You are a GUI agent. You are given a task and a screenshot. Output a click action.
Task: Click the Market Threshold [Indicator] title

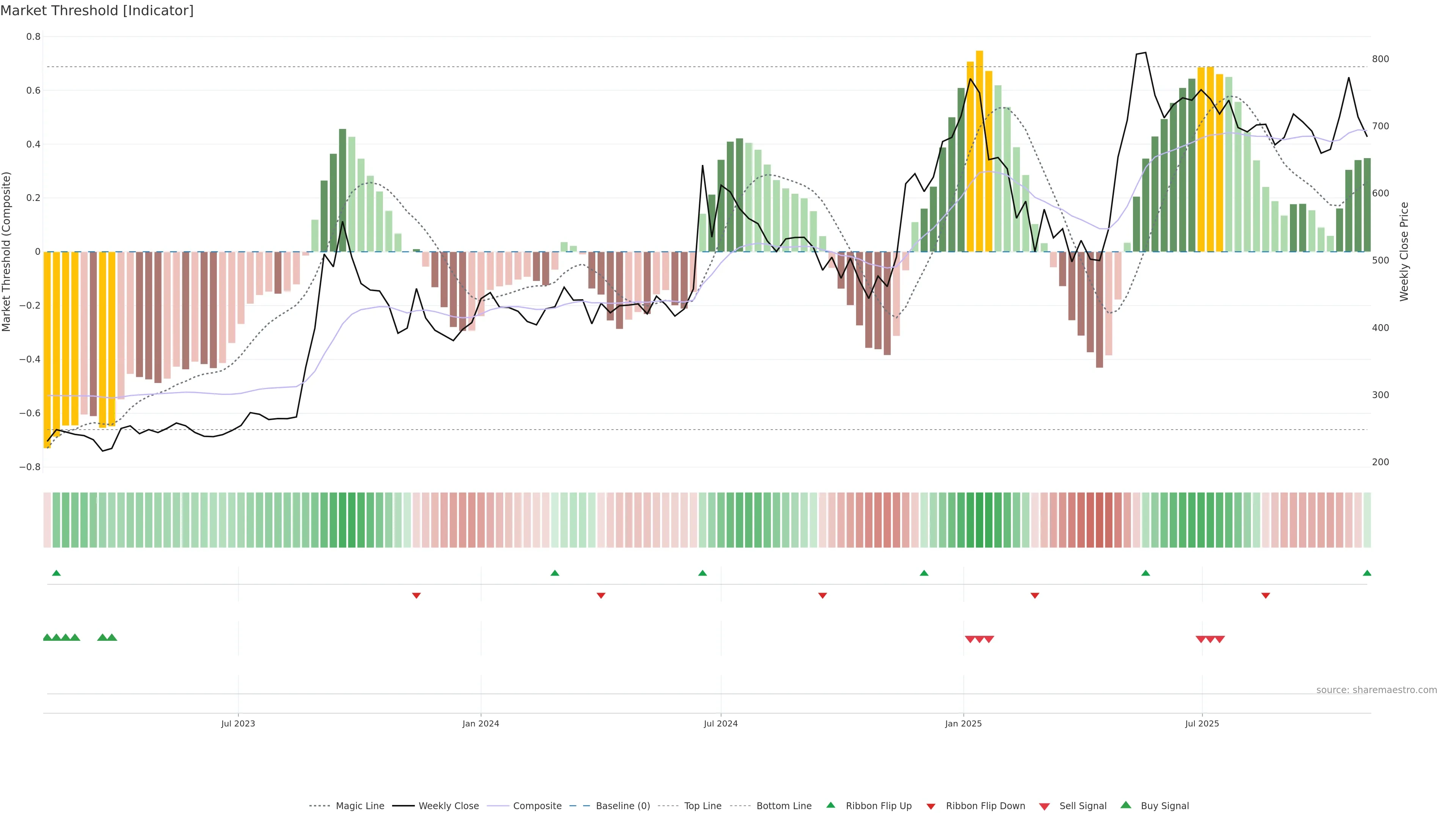(97, 11)
